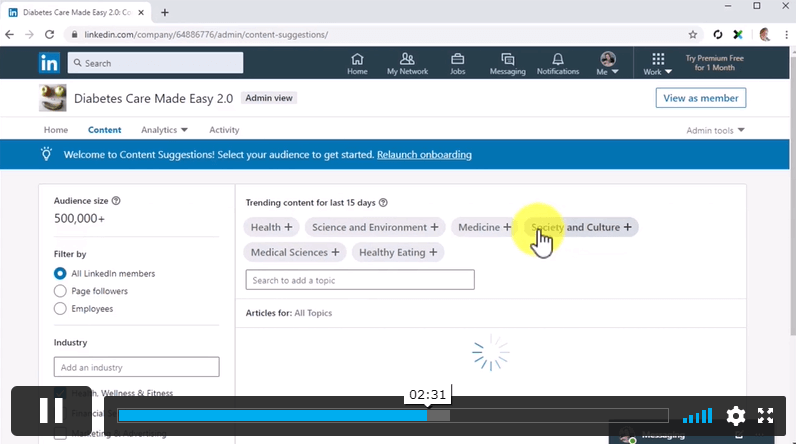Click the Audience size help icon
796x444 pixels.
[x=116, y=201]
